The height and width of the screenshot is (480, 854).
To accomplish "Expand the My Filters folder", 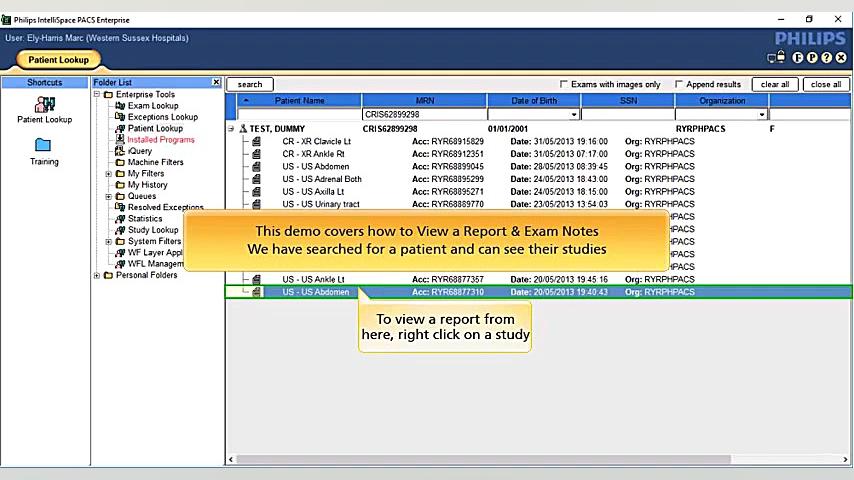I will point(108,174).
